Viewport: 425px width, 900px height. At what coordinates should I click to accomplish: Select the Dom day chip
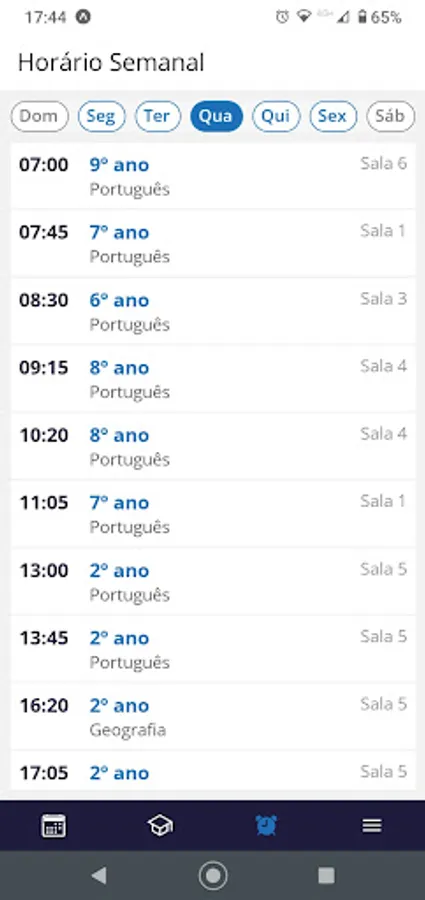pyautogui.click(x=39, y=117)
